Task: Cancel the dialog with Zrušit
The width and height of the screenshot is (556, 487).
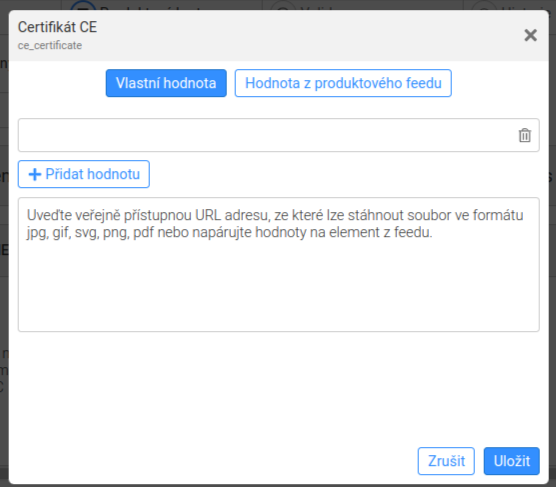Action: (x=446, y=461)
